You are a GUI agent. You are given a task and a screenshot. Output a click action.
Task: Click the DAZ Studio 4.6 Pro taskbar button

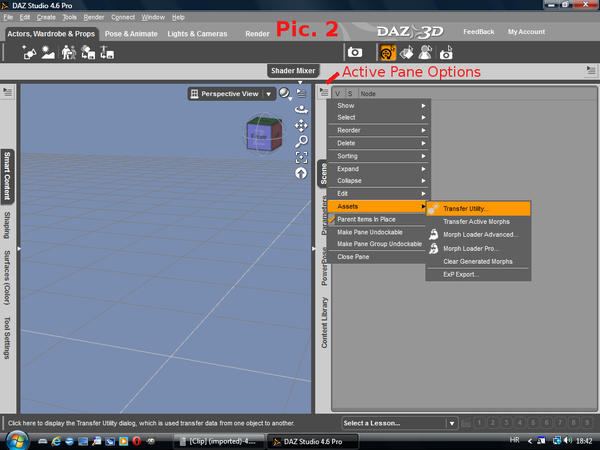tap(313, 442)
